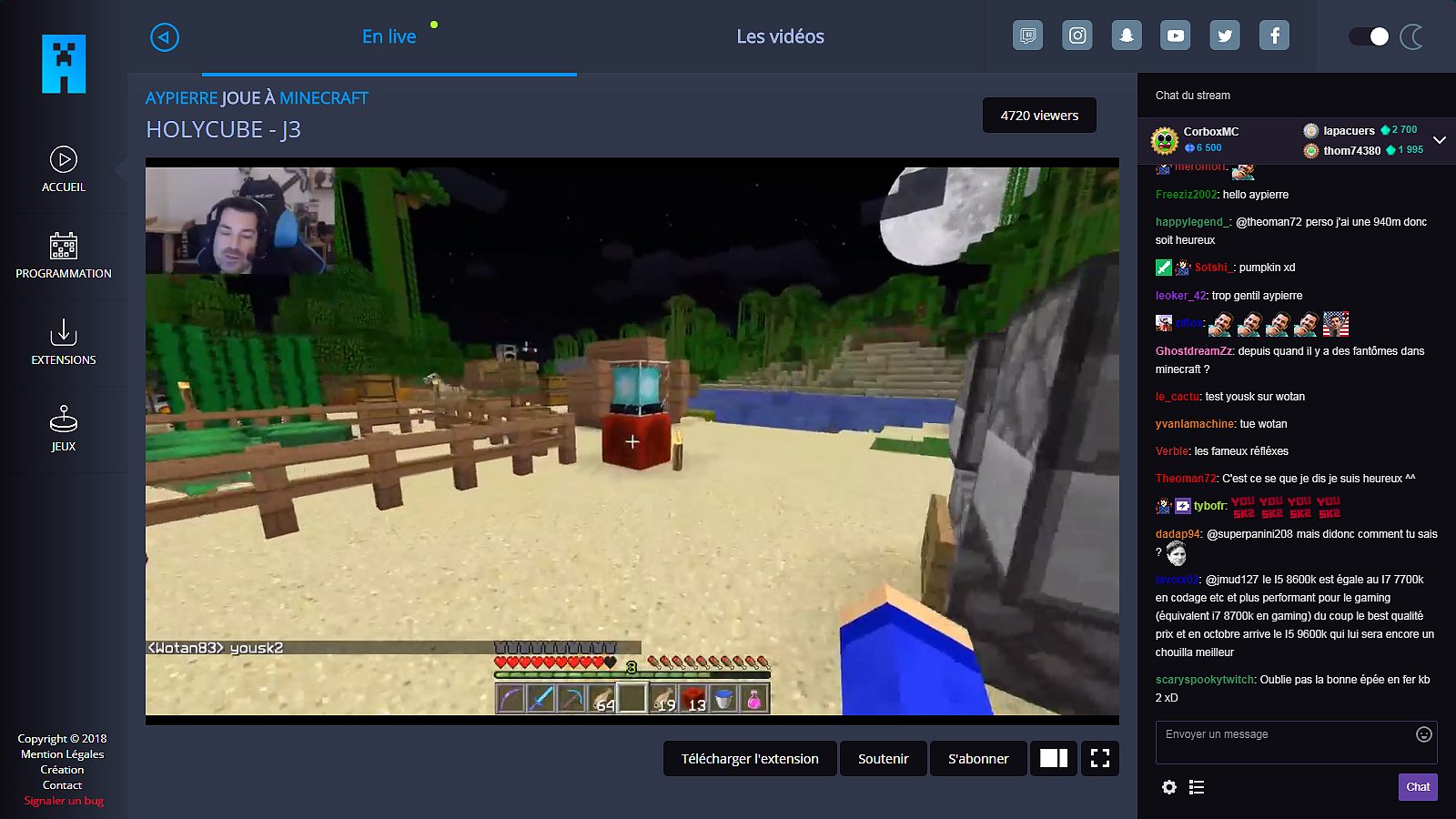Click username Freeziz2002 in chat
The height and width of the screenshot is (819, 1456).
click(x=1186, y=195)
